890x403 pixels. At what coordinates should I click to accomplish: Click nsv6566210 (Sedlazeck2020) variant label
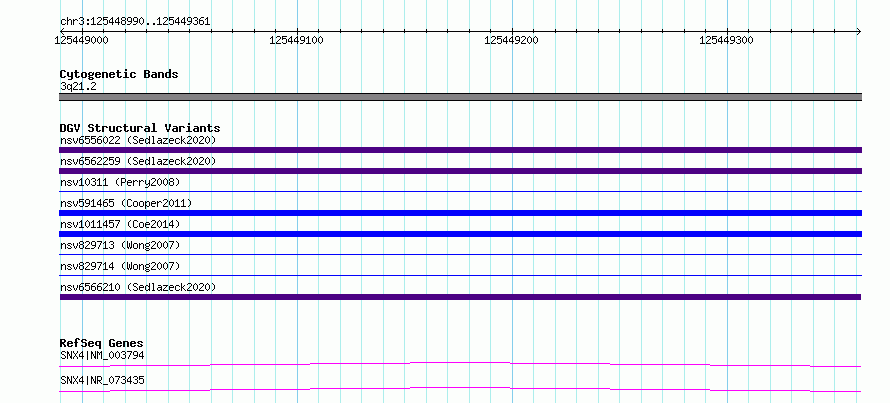(138, 287)
